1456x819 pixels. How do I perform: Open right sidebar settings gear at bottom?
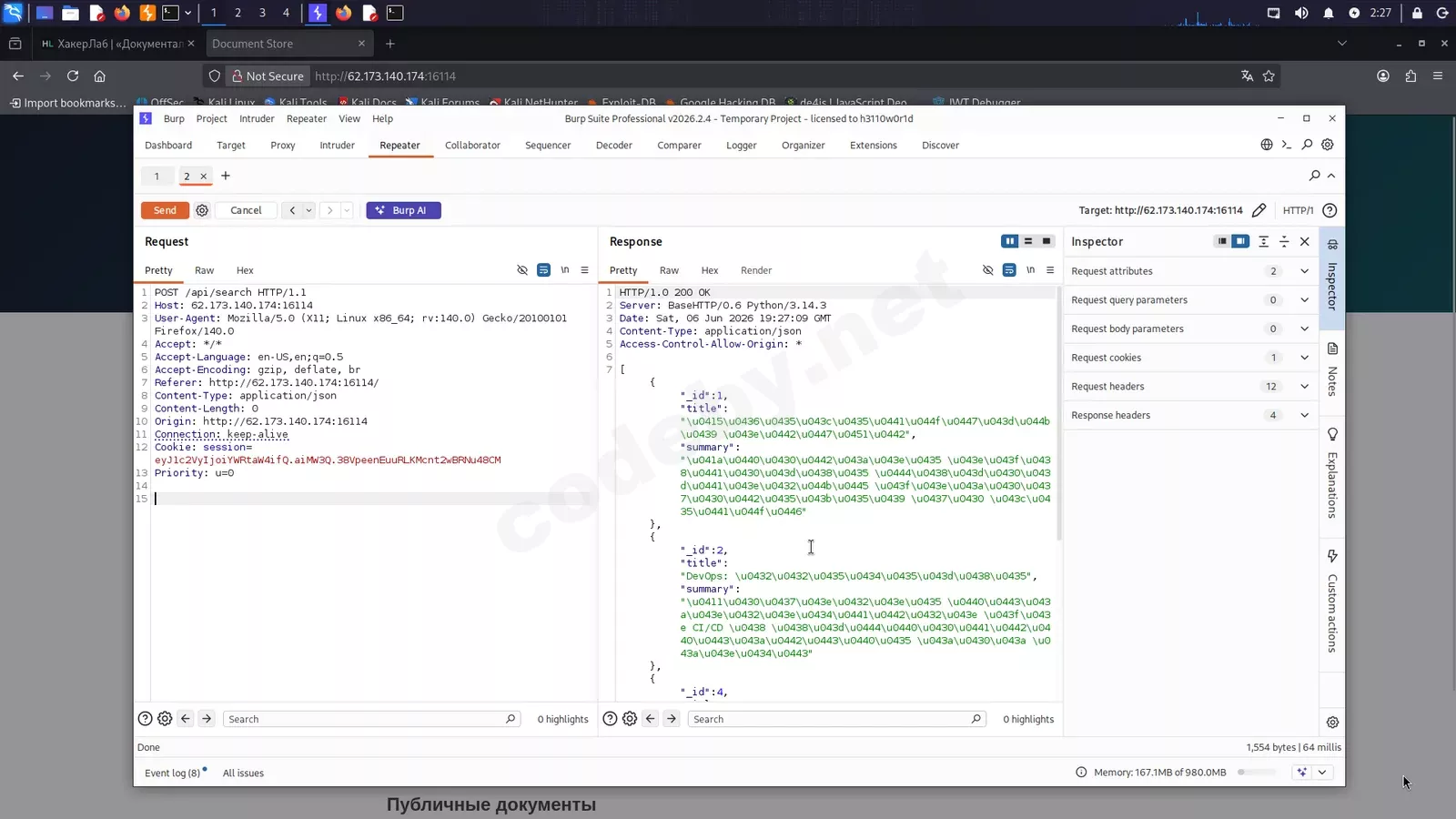coord(1332,723)
